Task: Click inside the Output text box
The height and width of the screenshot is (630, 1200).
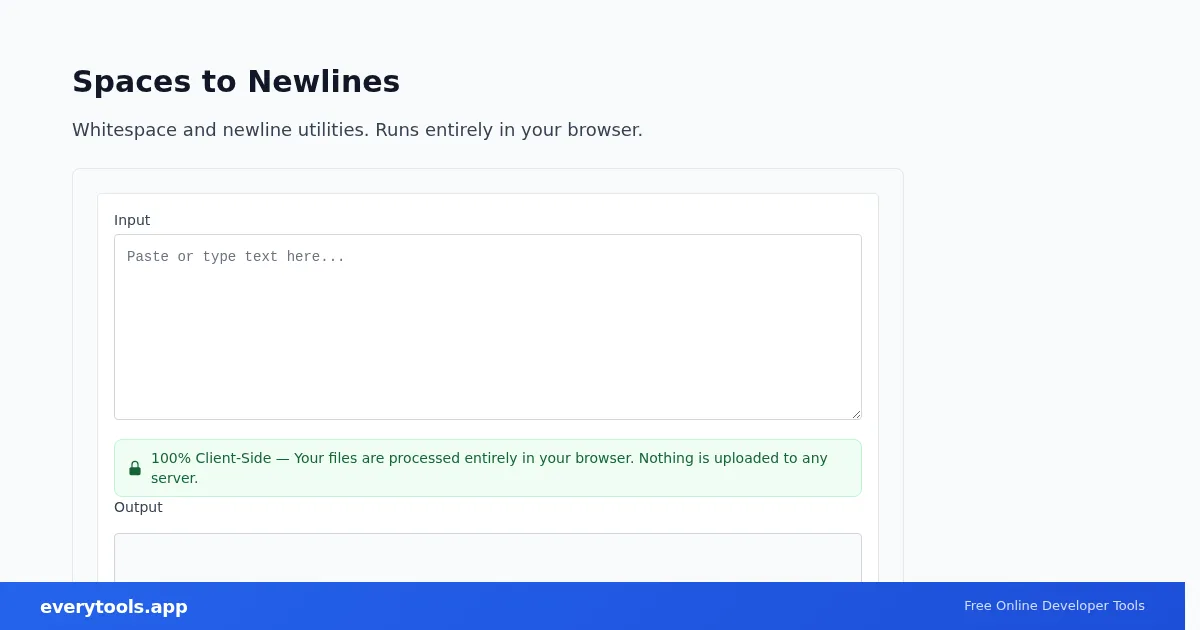Action: tap(488, 558)
